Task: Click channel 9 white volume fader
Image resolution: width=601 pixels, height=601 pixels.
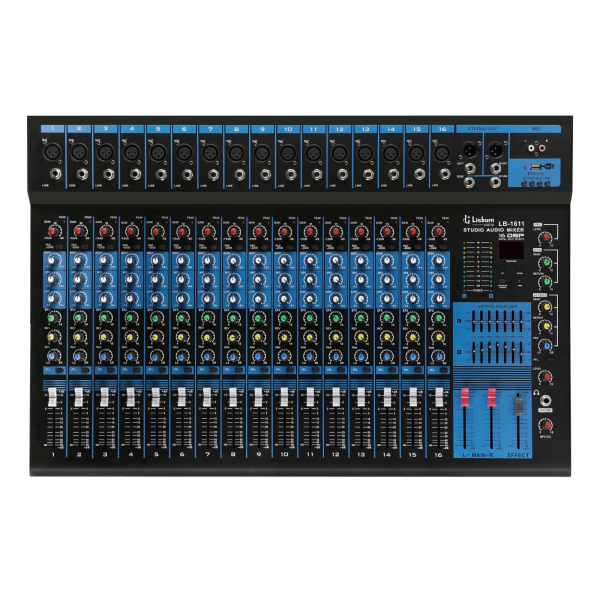Action: 256,400
